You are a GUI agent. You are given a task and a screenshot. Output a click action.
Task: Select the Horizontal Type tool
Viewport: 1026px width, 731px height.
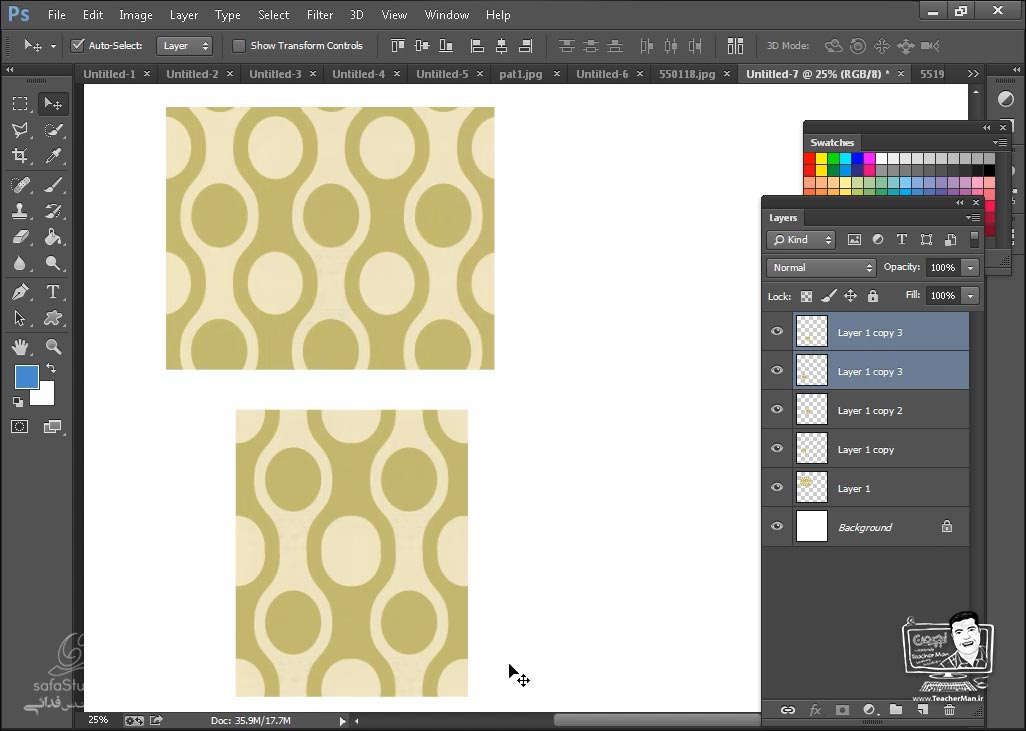53,292
